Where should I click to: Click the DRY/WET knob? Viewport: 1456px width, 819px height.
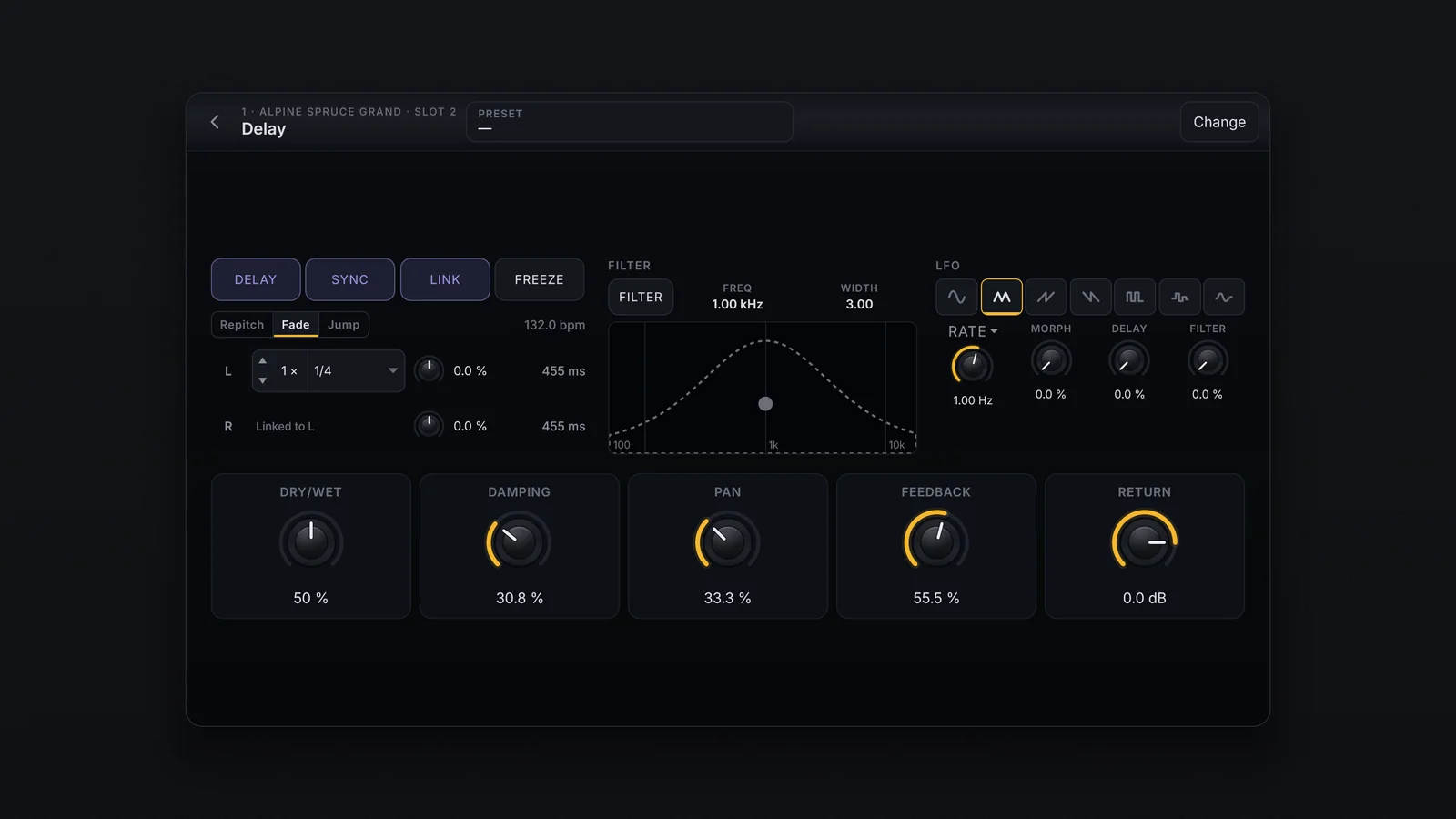[x=311, y=542]
